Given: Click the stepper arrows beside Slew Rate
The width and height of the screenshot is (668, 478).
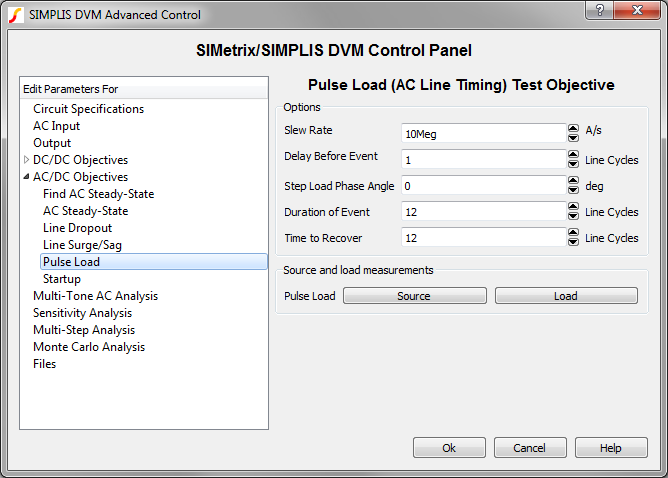Looking at the screenshot, I should click(x=573, y=132).
